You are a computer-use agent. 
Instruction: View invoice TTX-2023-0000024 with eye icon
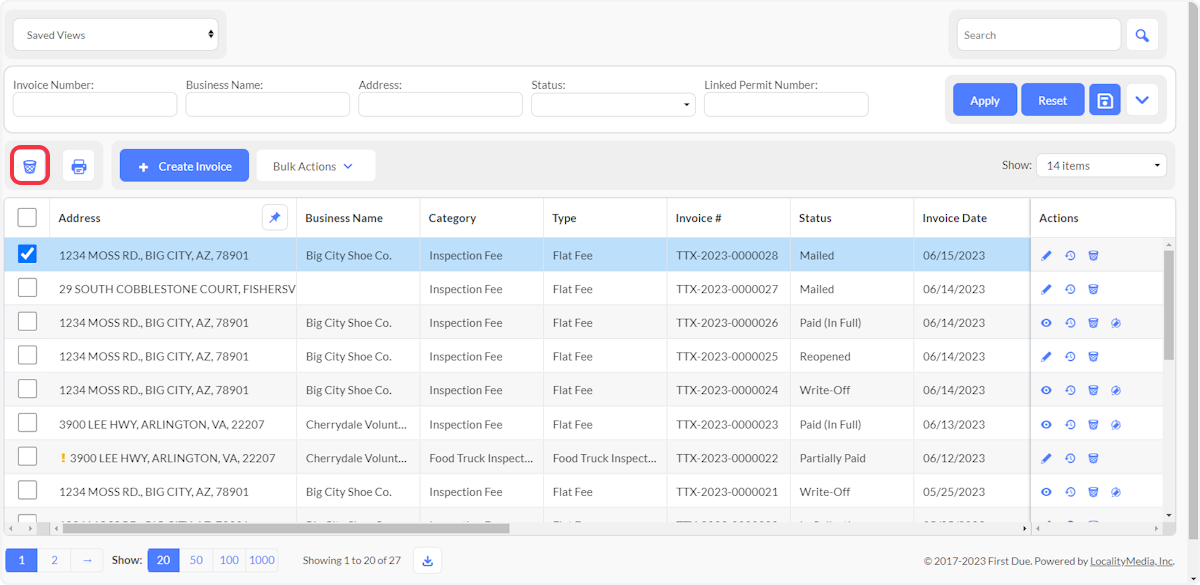click(1047, 390)
